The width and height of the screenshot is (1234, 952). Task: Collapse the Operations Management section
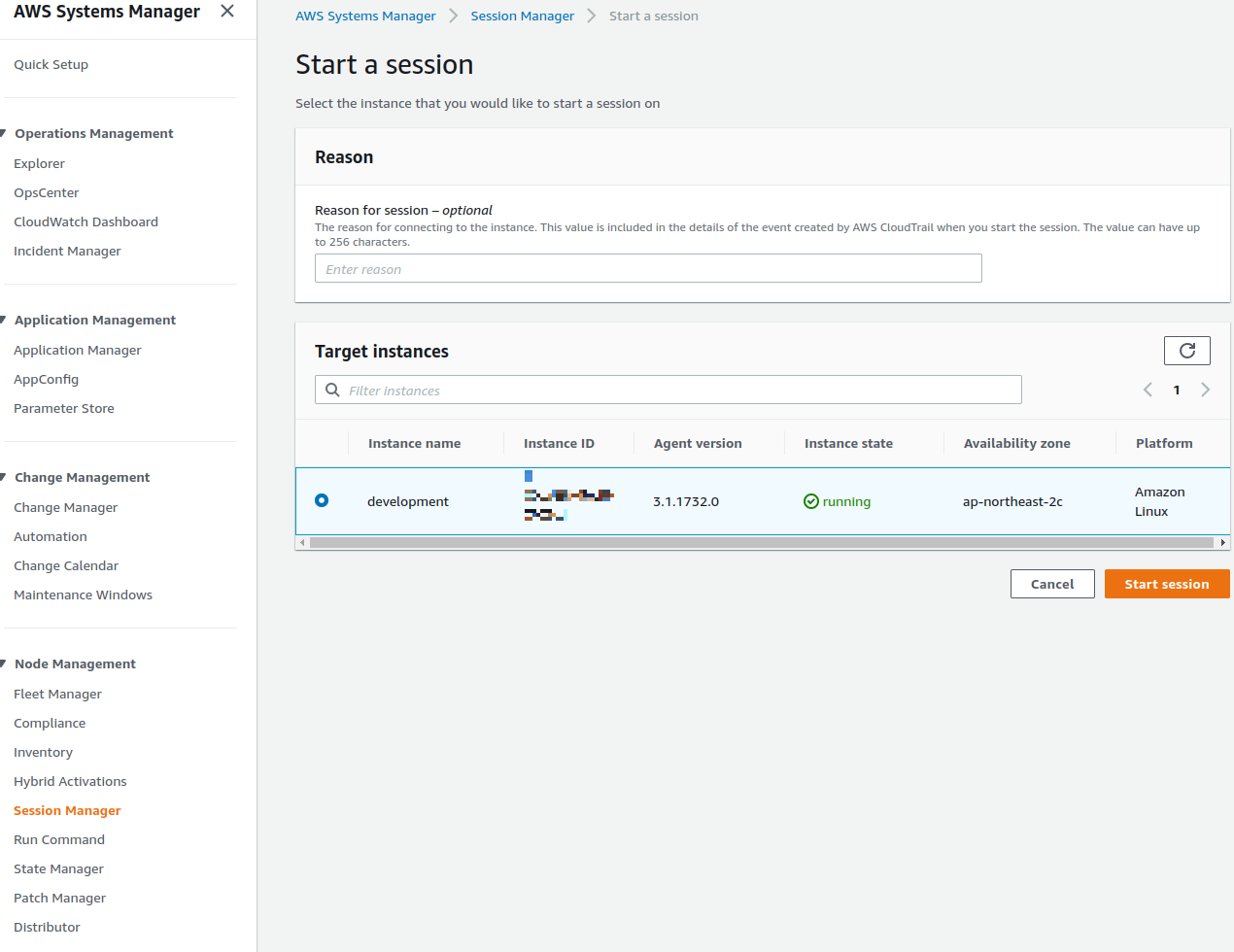tap(4, 133)
